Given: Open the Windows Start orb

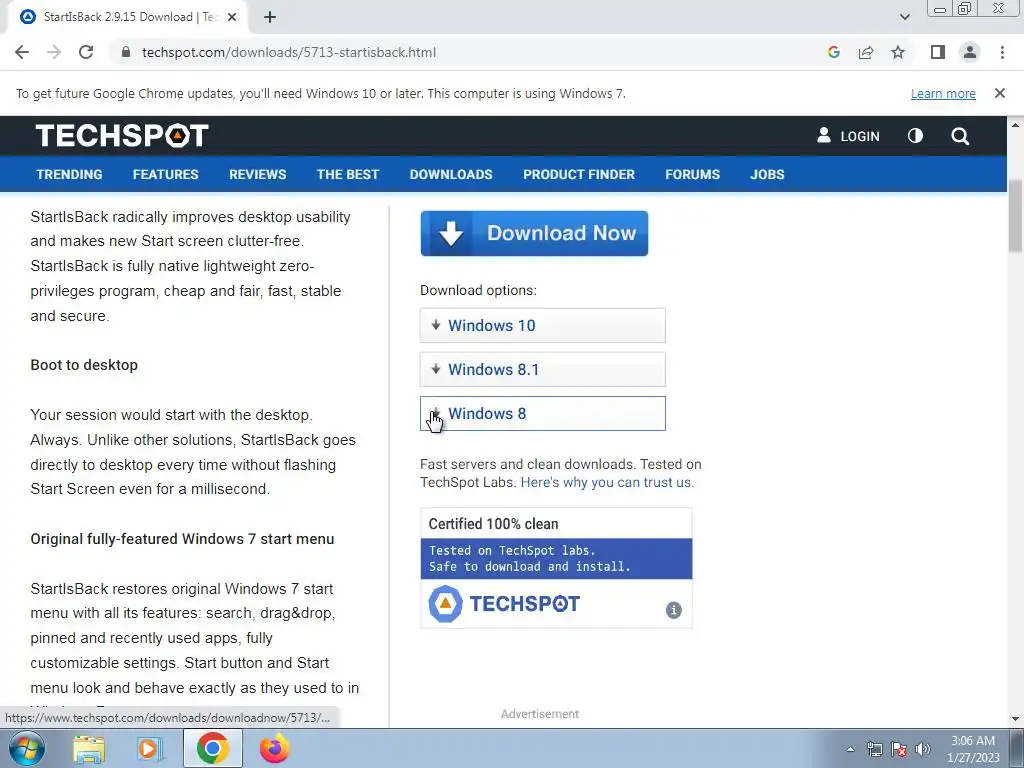Looking at the screenshot, I should coord(26,749).
